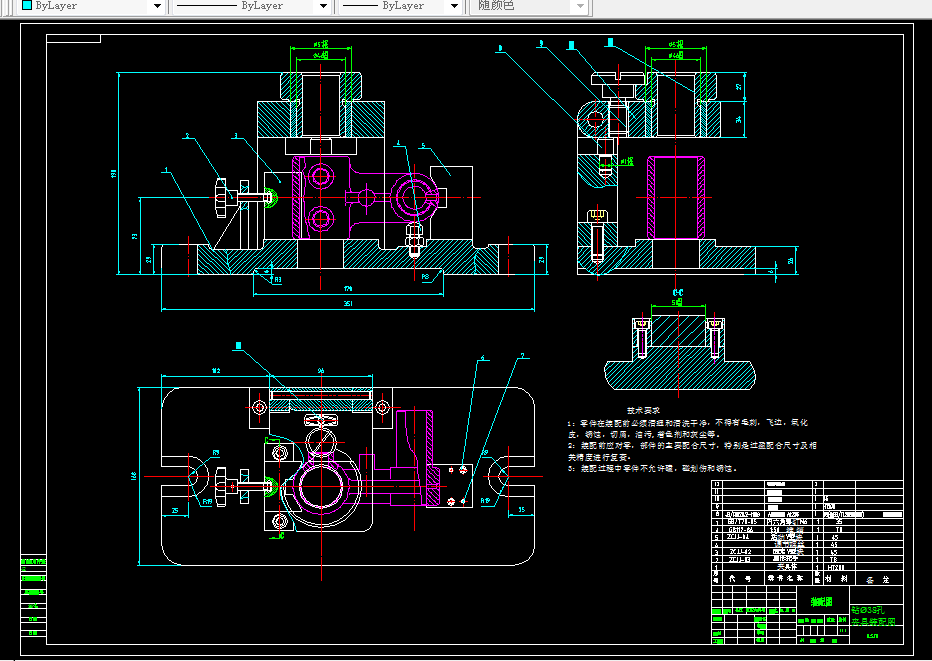Expand the linetype ByLayer dropdown
The width and height of the screenshot is (932, 661).
tap(322, 6)
